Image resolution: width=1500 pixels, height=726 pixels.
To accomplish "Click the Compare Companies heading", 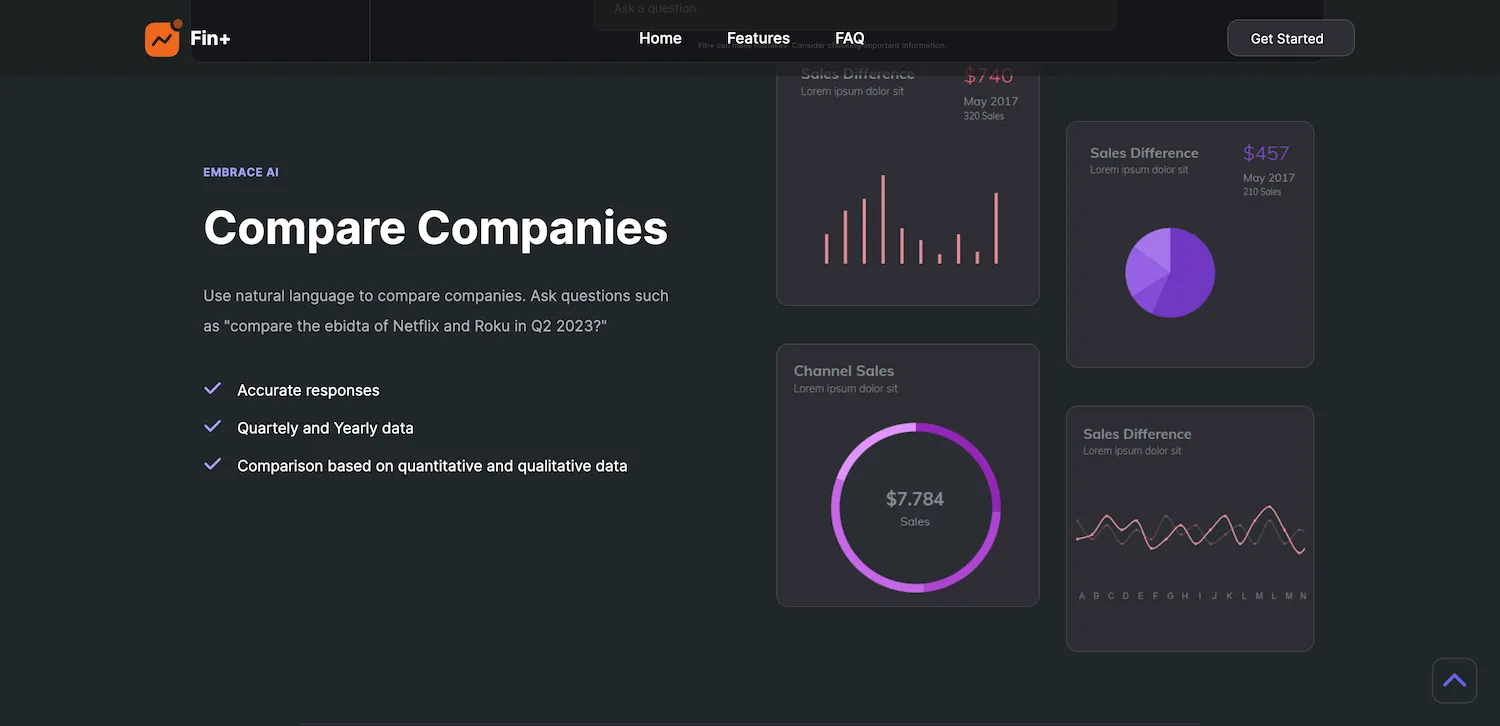I will click(x=435, y=227).
